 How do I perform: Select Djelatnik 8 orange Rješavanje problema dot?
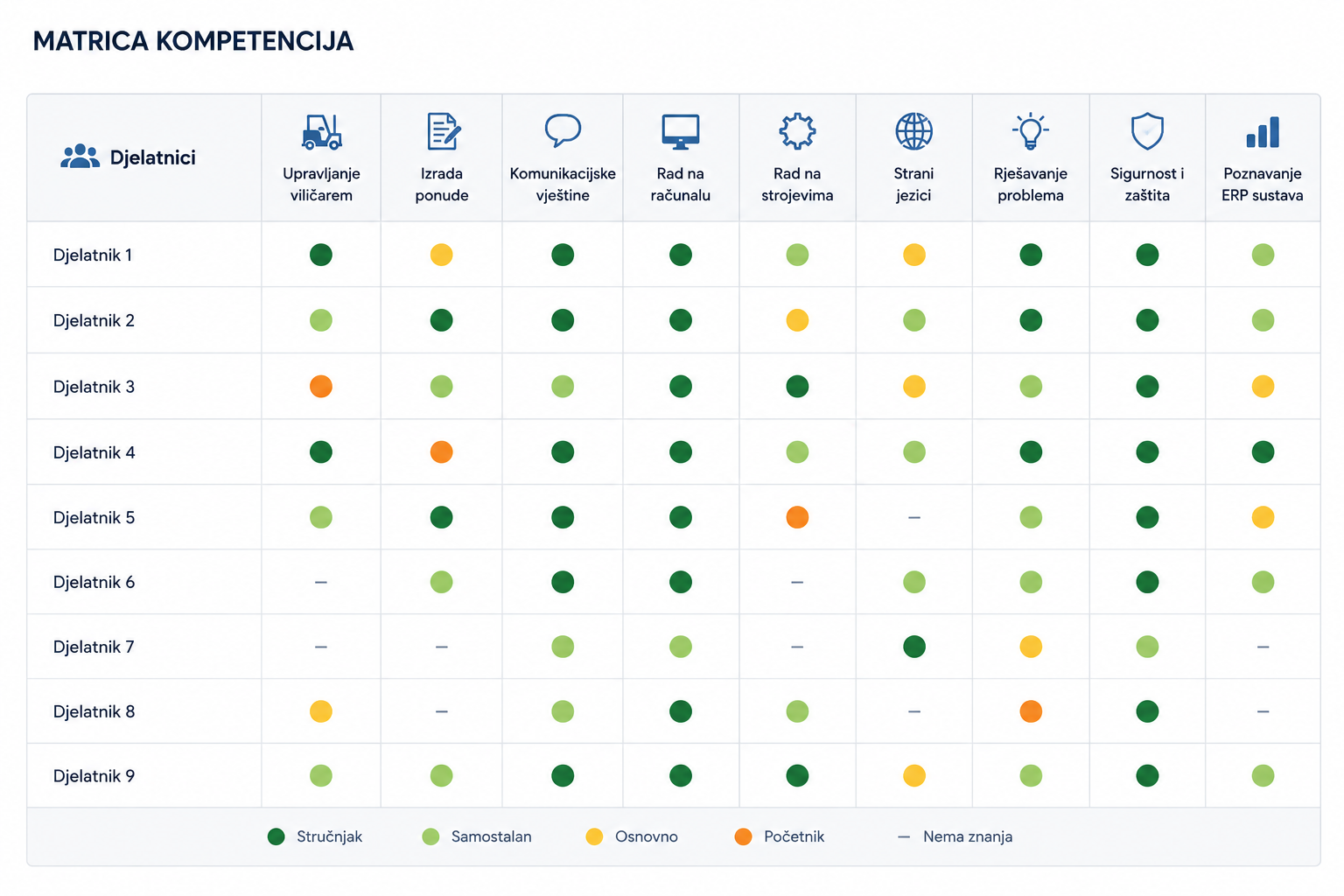[x=1031, y=711]
